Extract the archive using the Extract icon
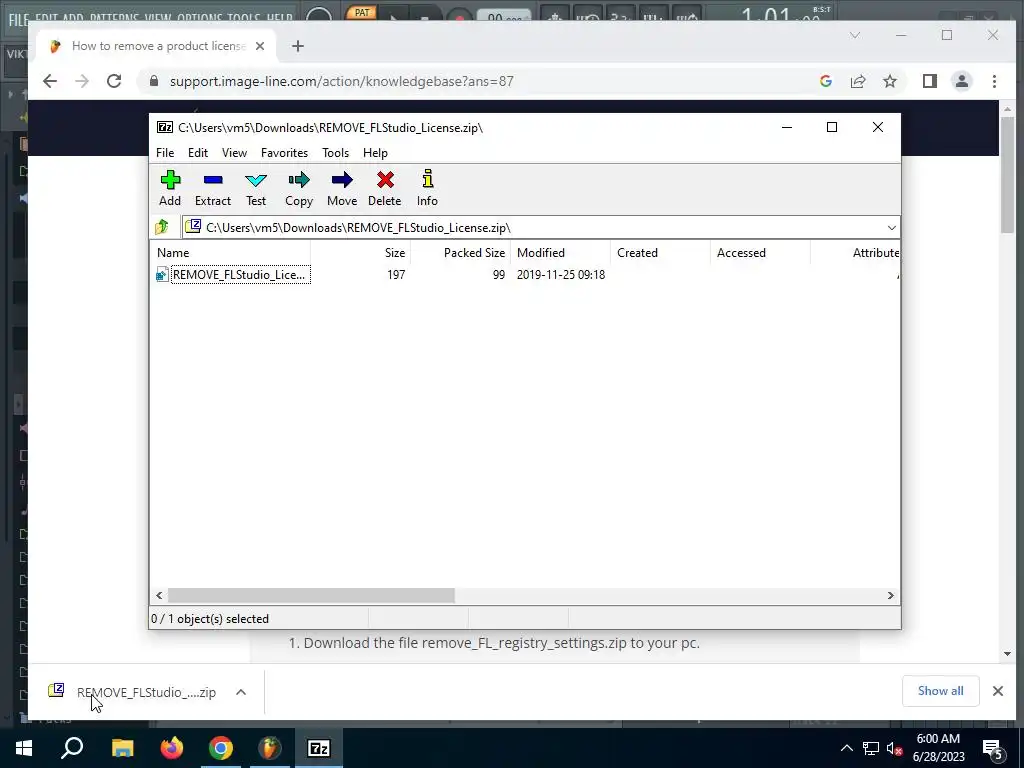 213,188
